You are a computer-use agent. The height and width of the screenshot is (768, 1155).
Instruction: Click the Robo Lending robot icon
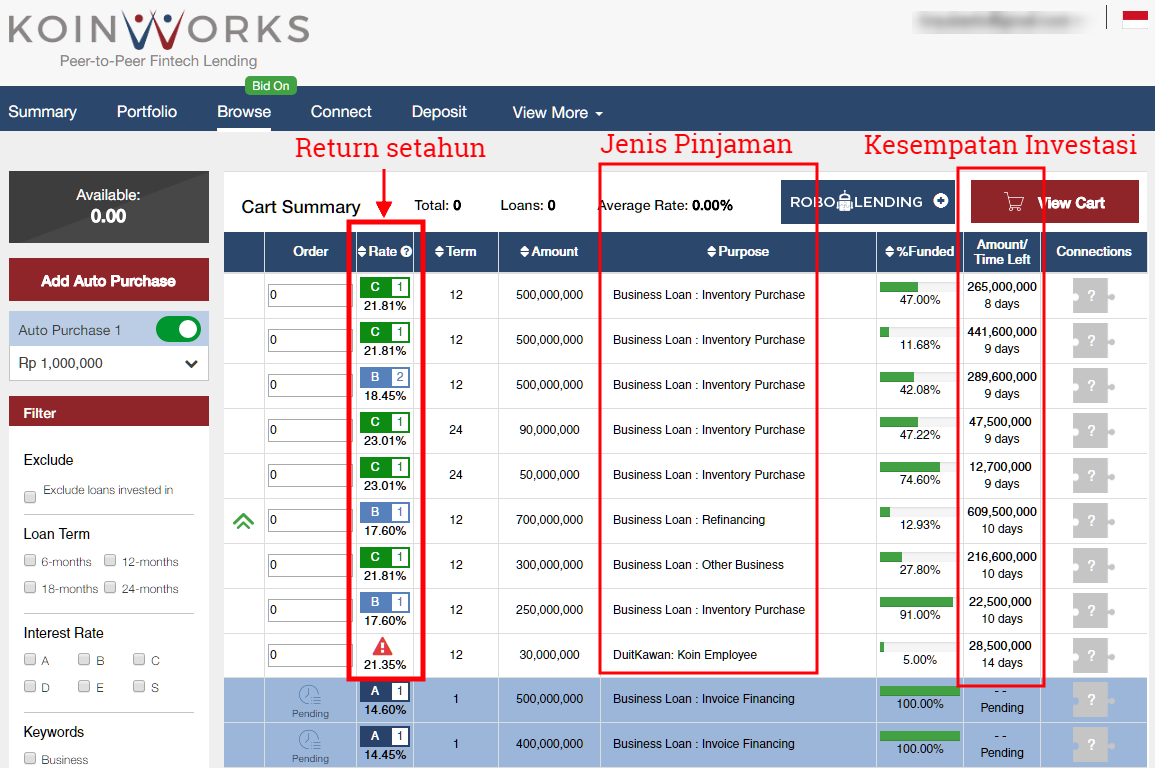[x=843, y=201]
